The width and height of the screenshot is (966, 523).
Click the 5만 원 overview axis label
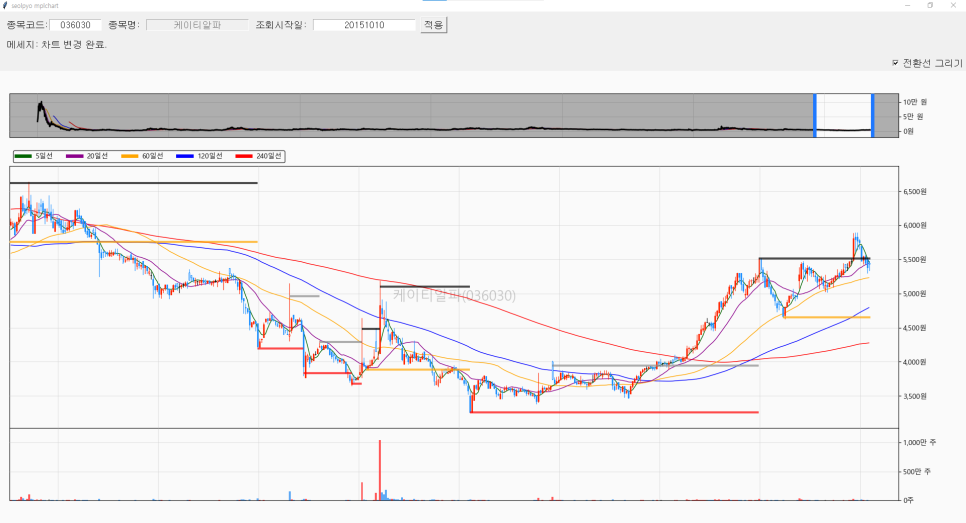[x=913, y=117]
